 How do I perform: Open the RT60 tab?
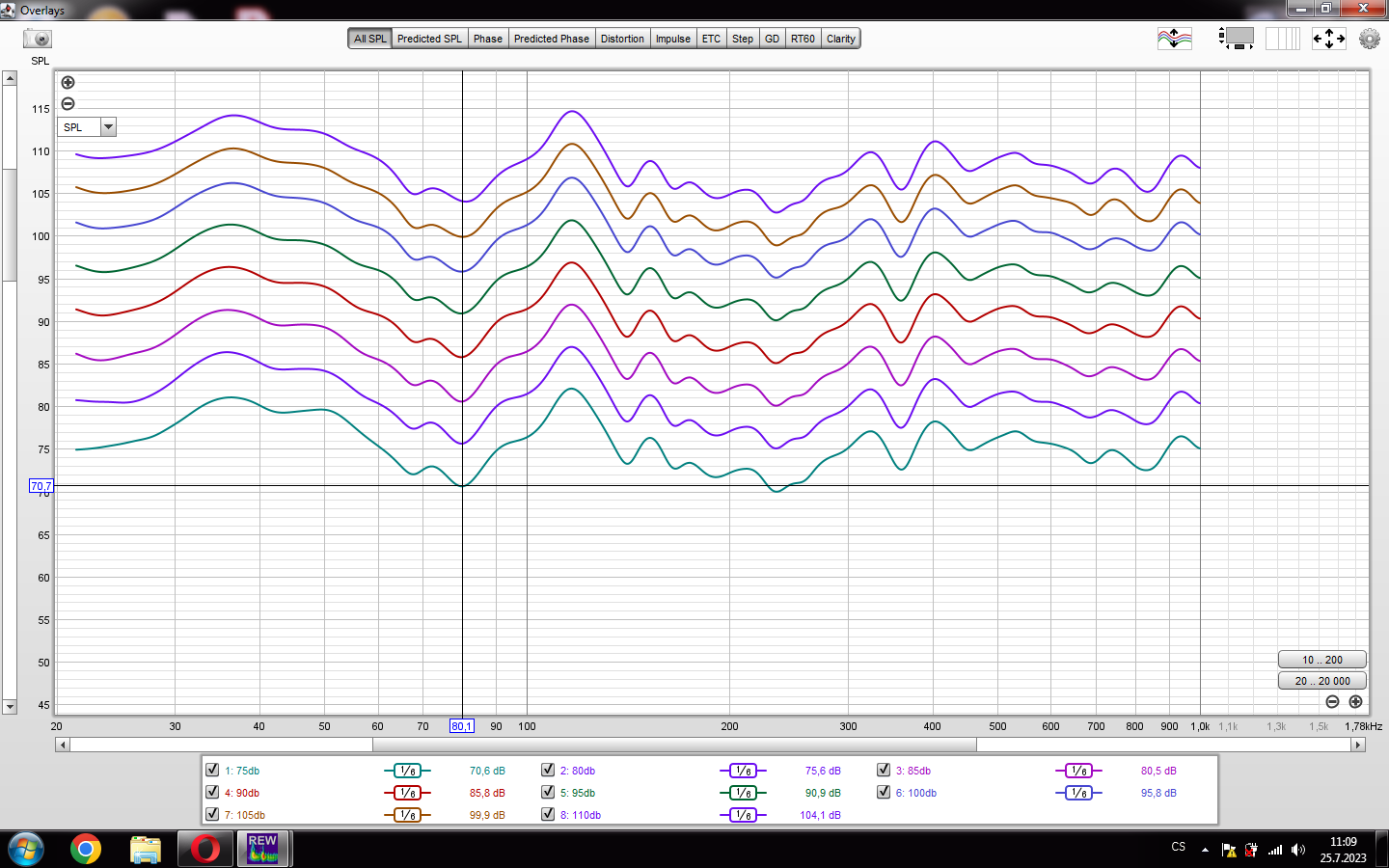803,39
